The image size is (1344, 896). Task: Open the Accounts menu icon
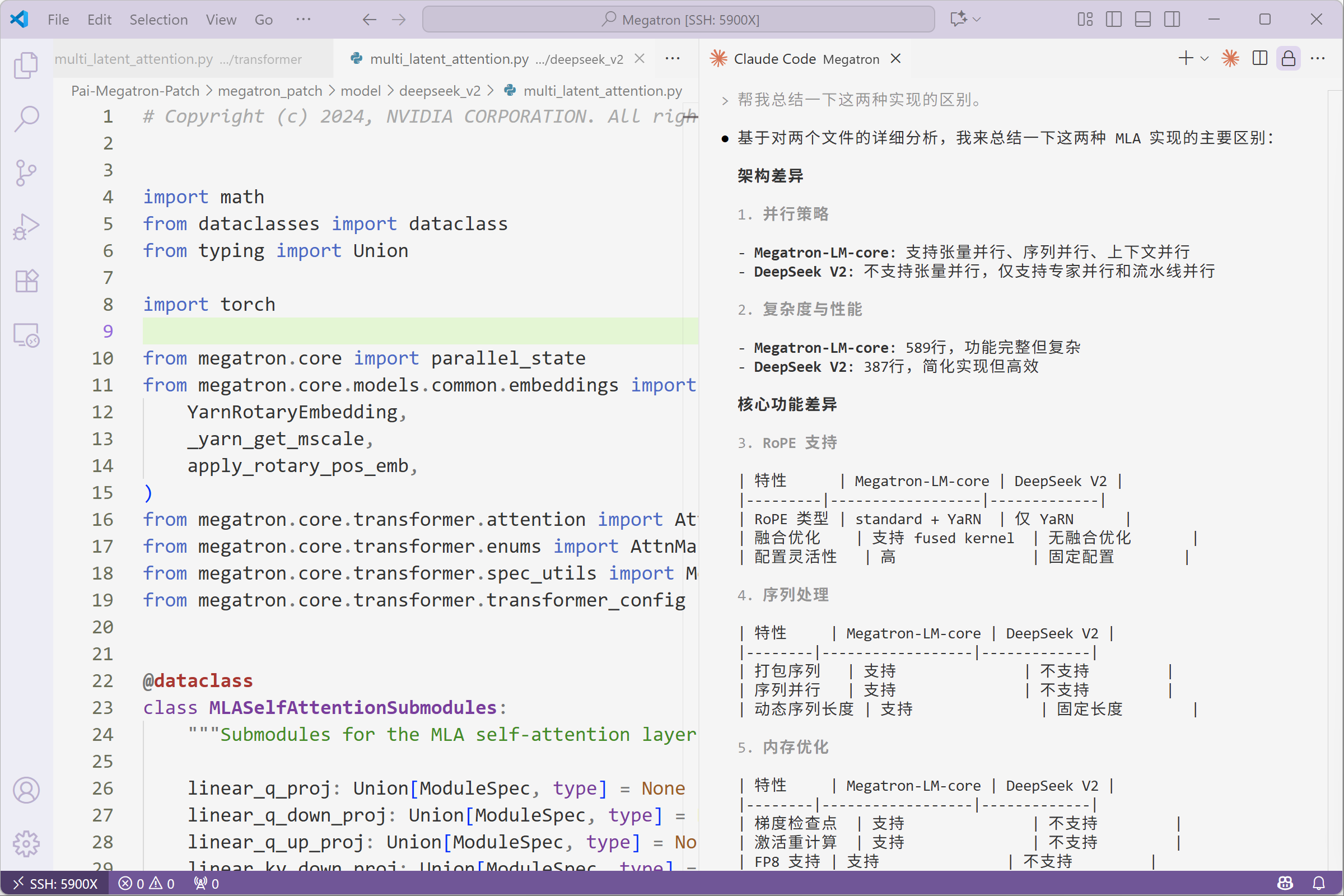coord(26,790)
